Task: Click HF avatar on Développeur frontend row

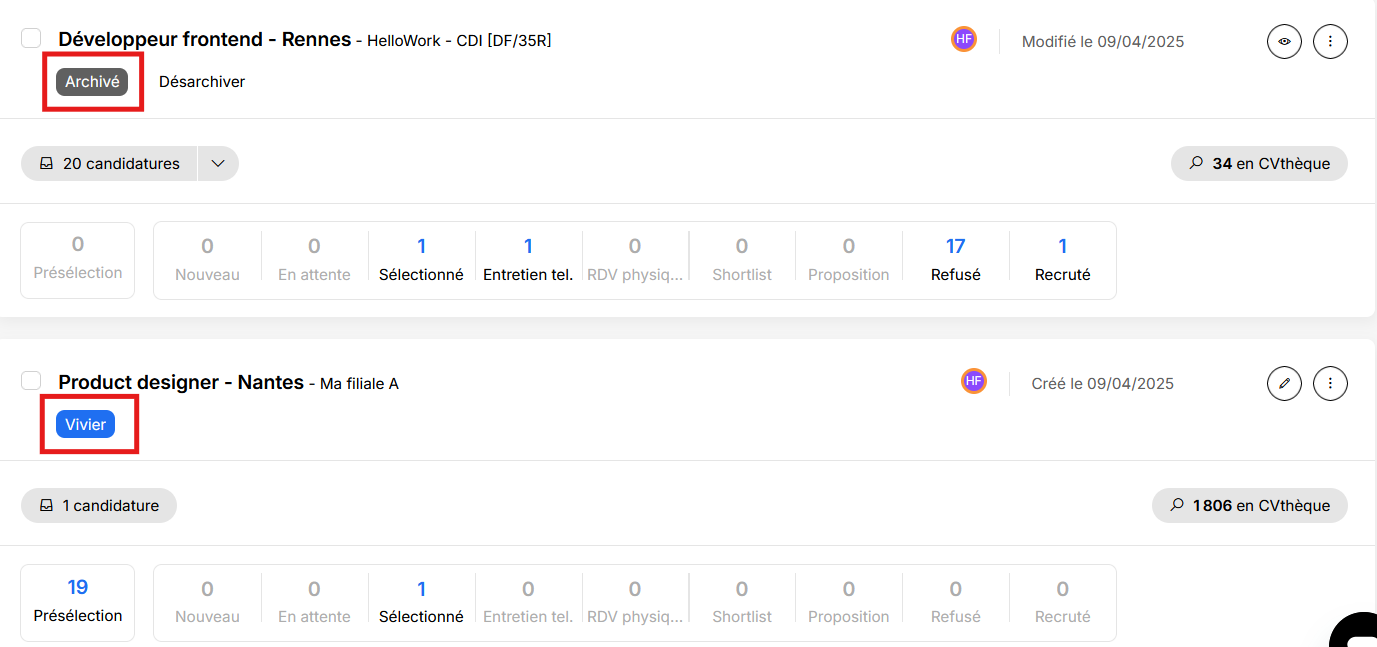Action: coord(964,39)
